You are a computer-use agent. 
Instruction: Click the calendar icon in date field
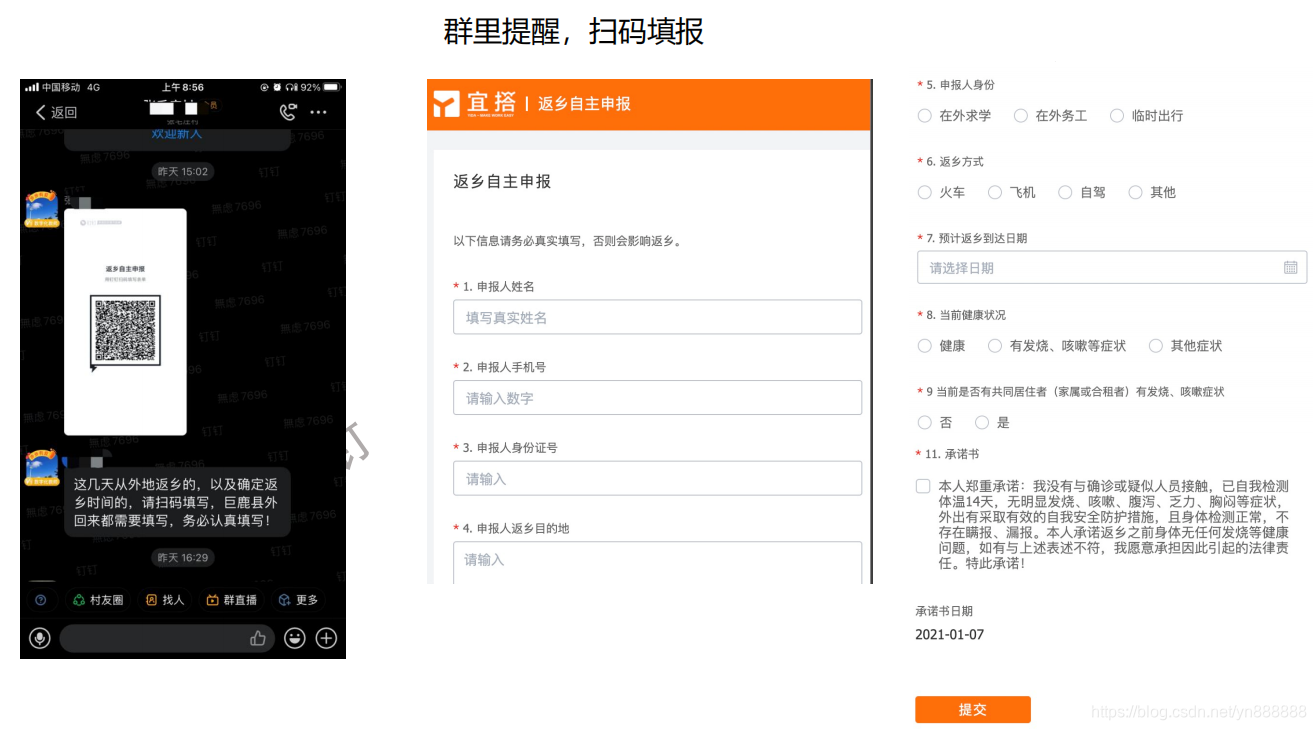1290,268
